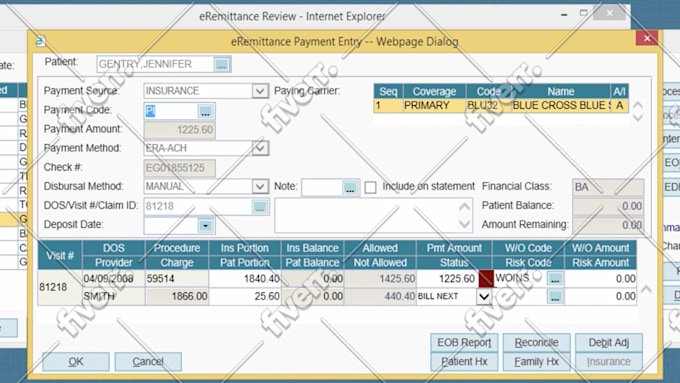This screenshot has width=680, height=383.
Task: Open the Note lookup ellipsis button
Action: click(x=350, y=187)
